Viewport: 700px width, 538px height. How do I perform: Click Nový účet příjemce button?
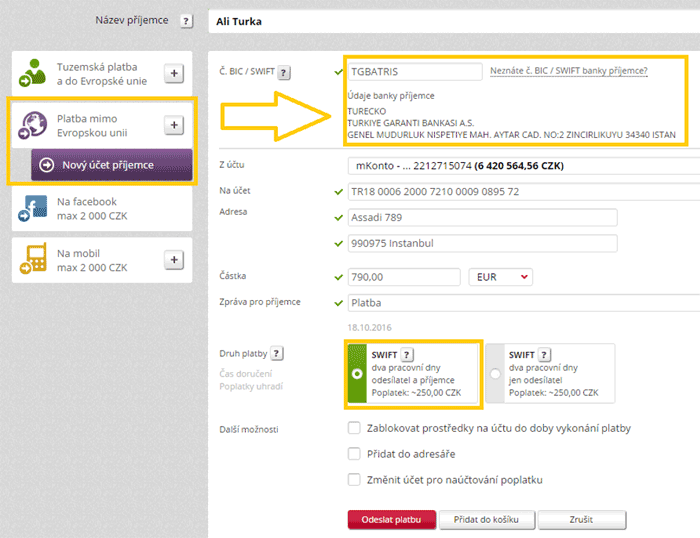click(x=112, y=165)
